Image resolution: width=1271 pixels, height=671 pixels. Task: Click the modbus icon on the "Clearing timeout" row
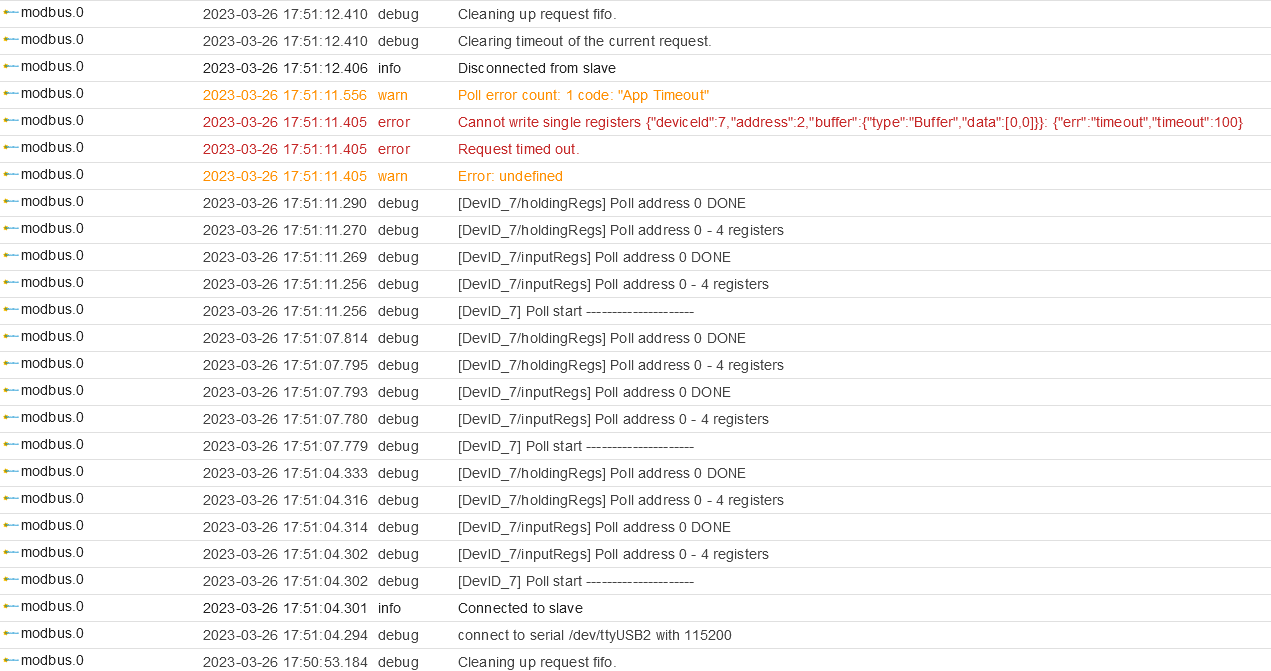(x=11, y=40)
